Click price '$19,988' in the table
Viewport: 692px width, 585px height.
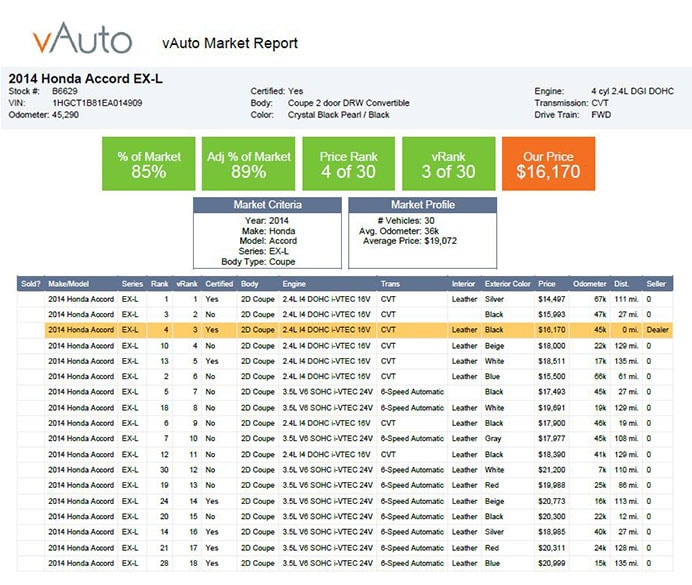pos(552,485)
